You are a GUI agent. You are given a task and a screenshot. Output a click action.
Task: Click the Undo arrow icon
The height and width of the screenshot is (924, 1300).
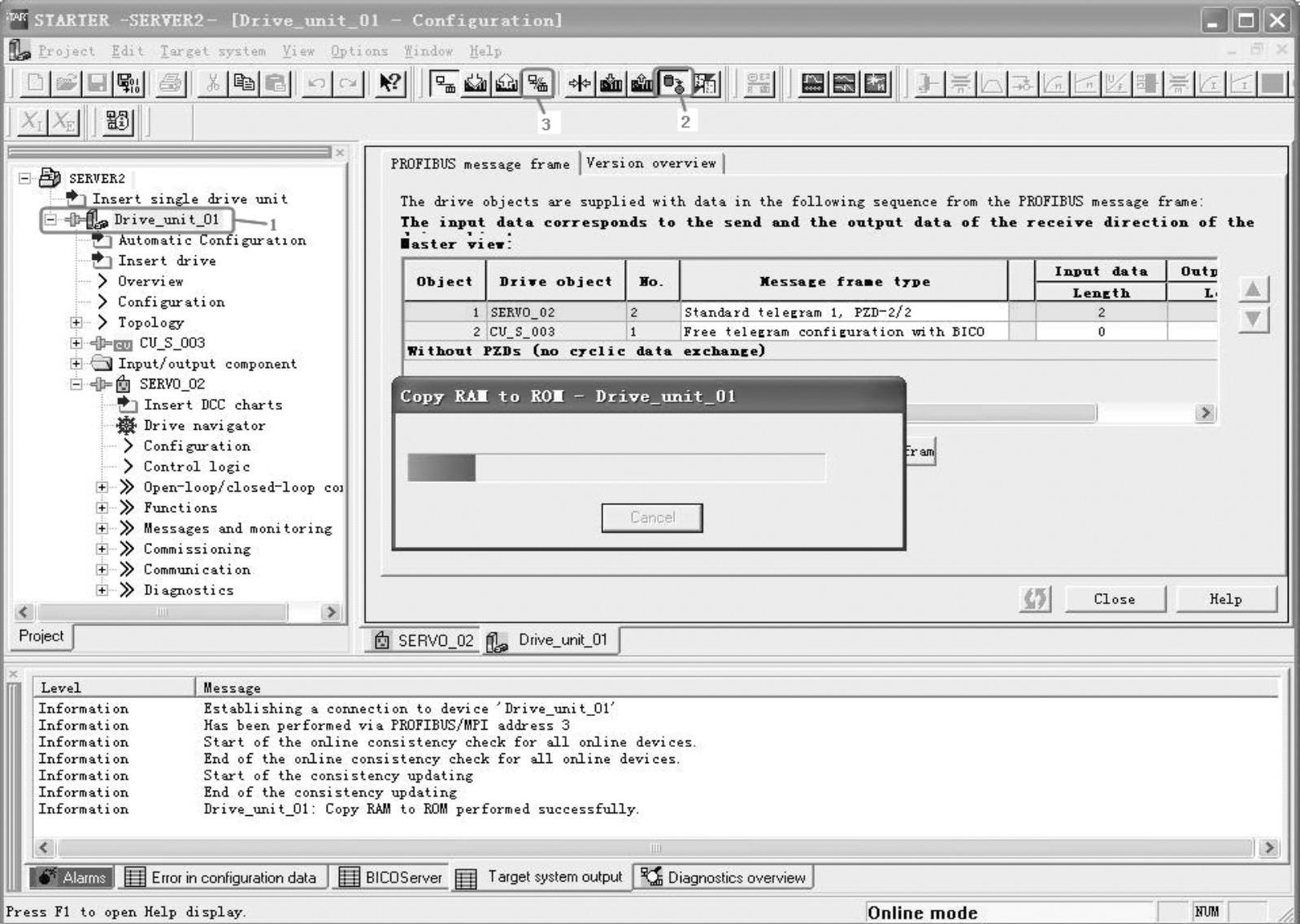click(x=317, y=83)
